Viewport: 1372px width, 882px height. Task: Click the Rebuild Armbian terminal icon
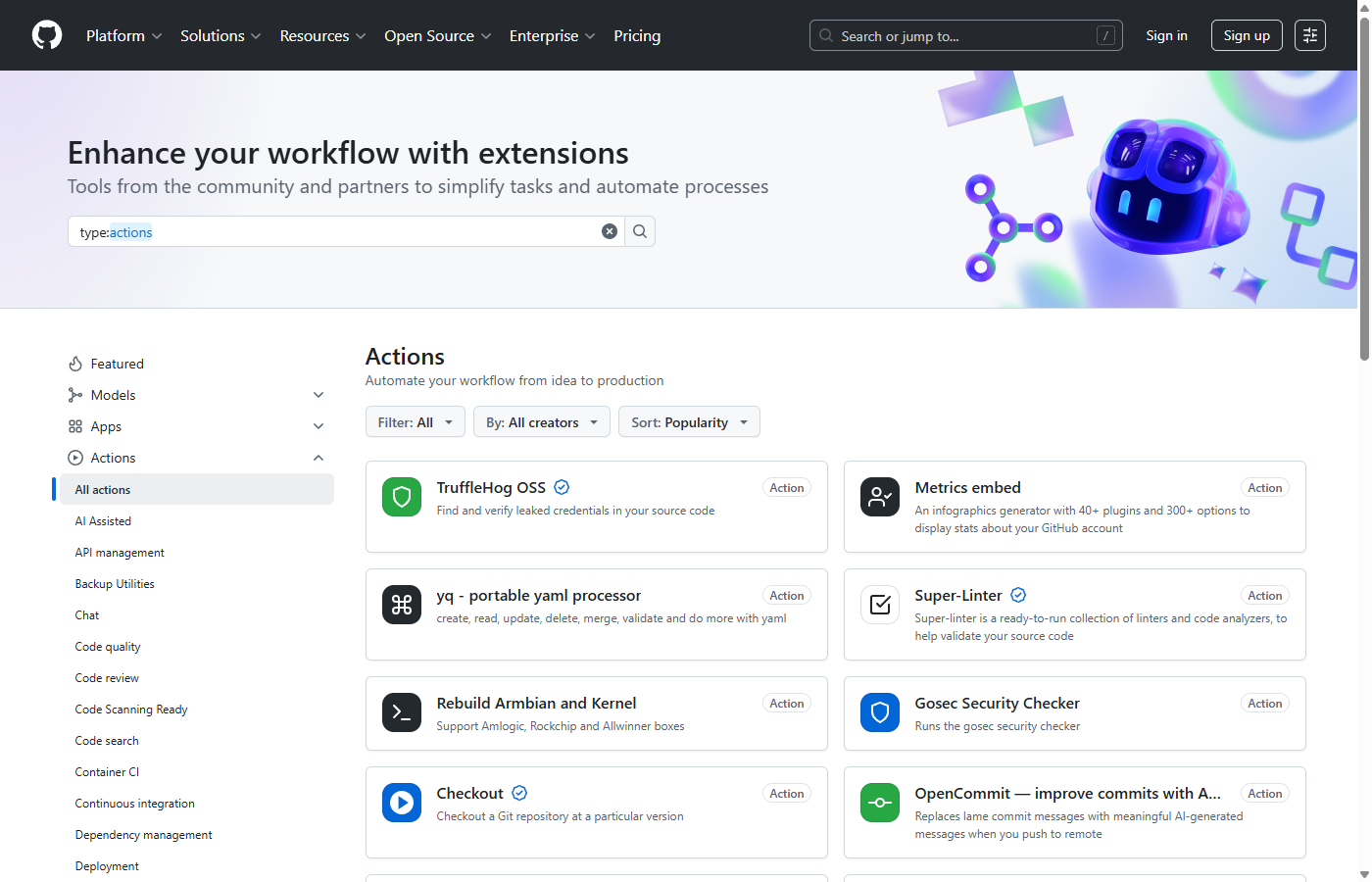click(x=401, y=712)
